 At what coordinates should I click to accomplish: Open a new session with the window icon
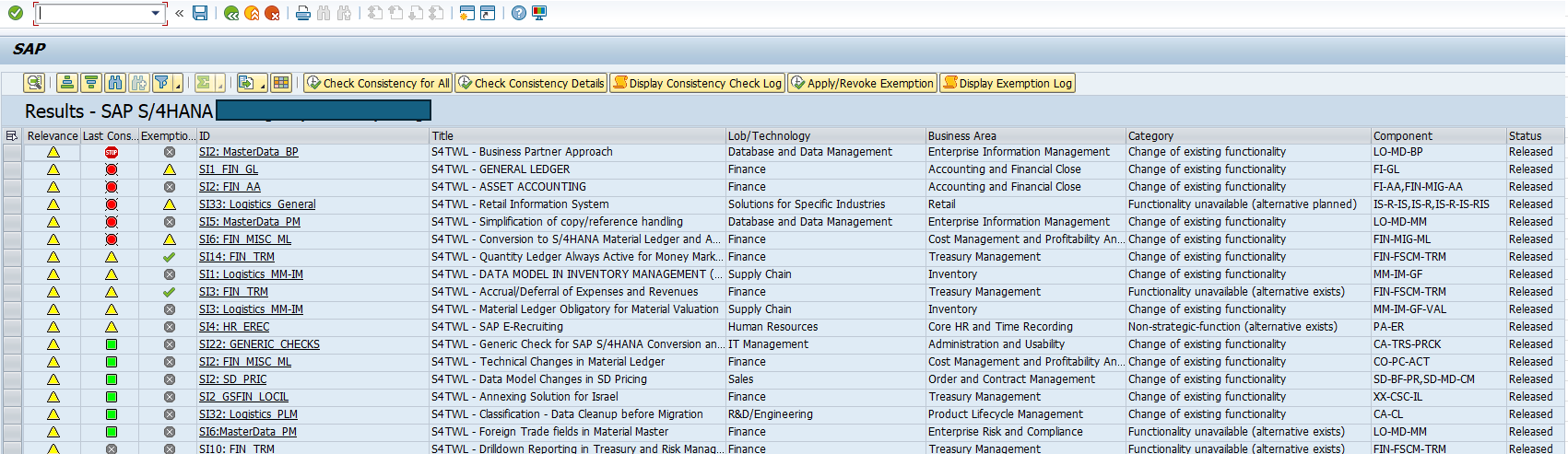click(467, 13)
